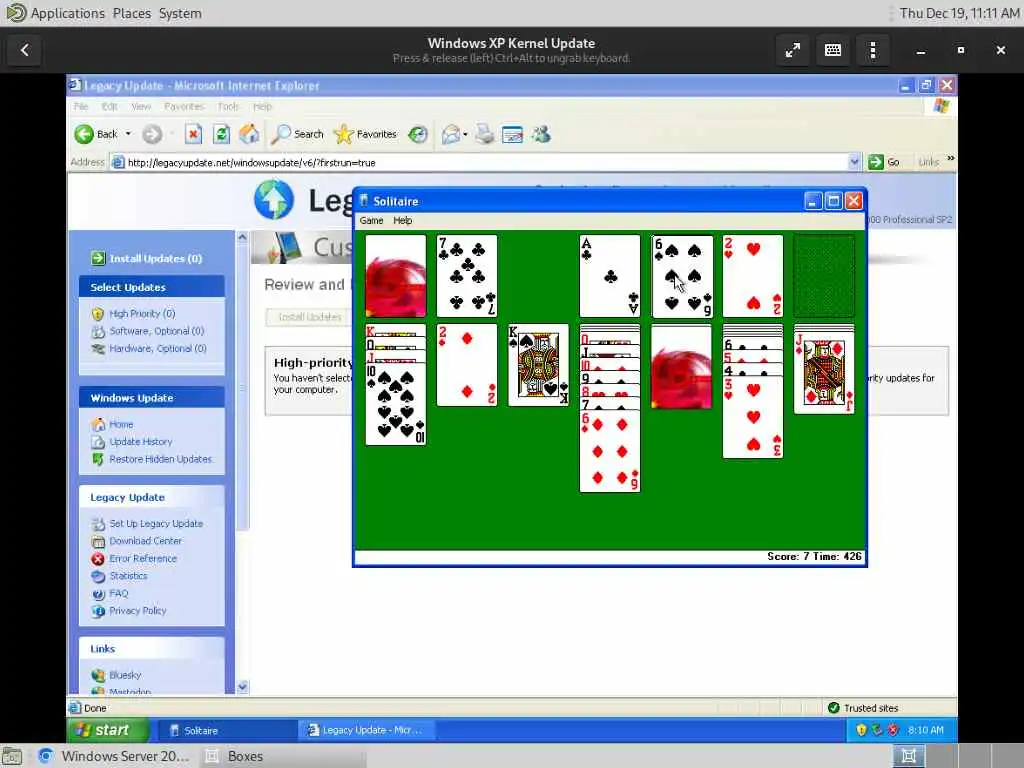
Task: Click the IE Back arrow icon
Action: click(84, 135)
